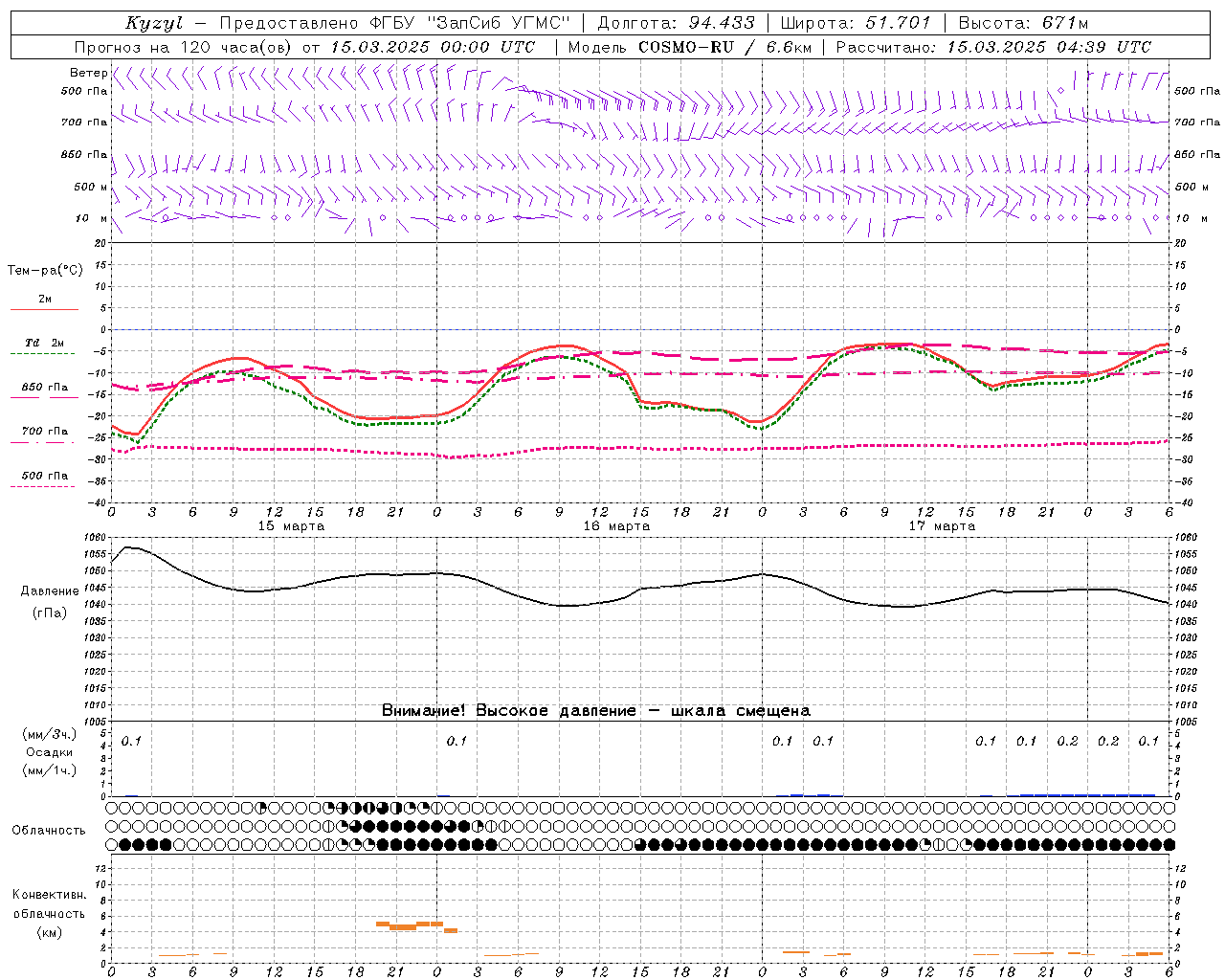
Task: Click the date label 16 марта
Action: [616, 526]
